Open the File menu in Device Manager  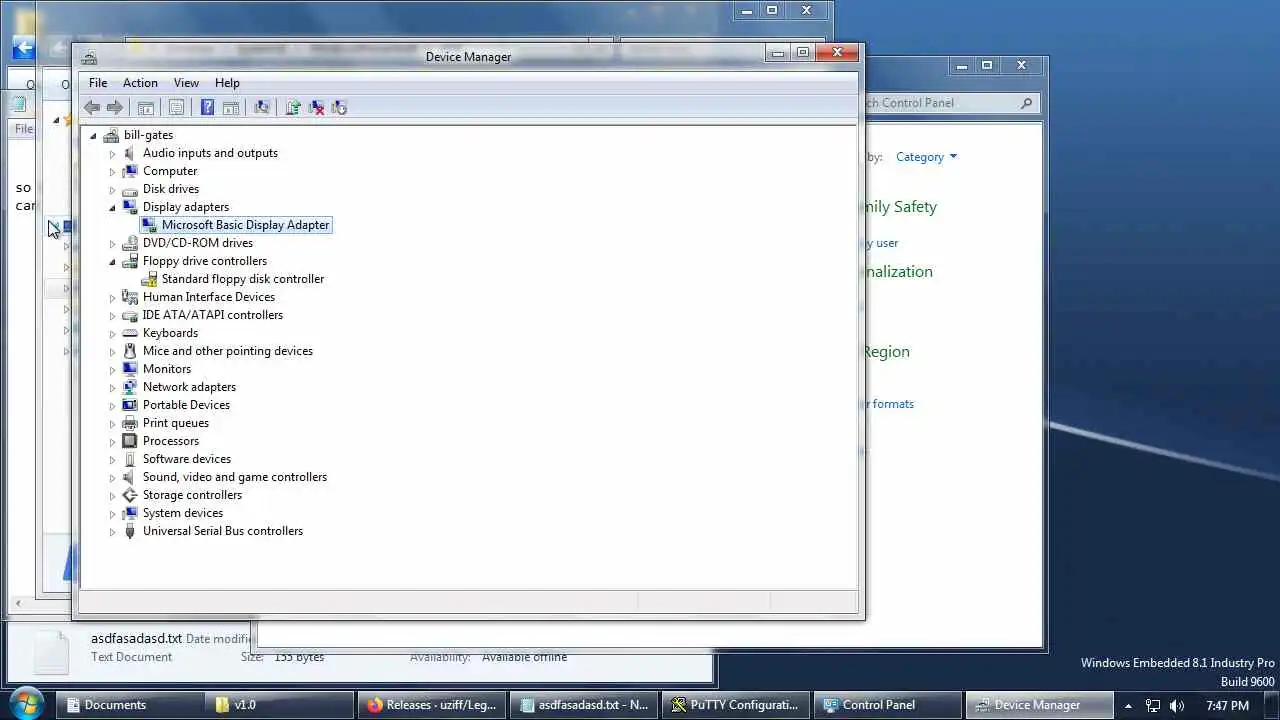coord(98,83)
